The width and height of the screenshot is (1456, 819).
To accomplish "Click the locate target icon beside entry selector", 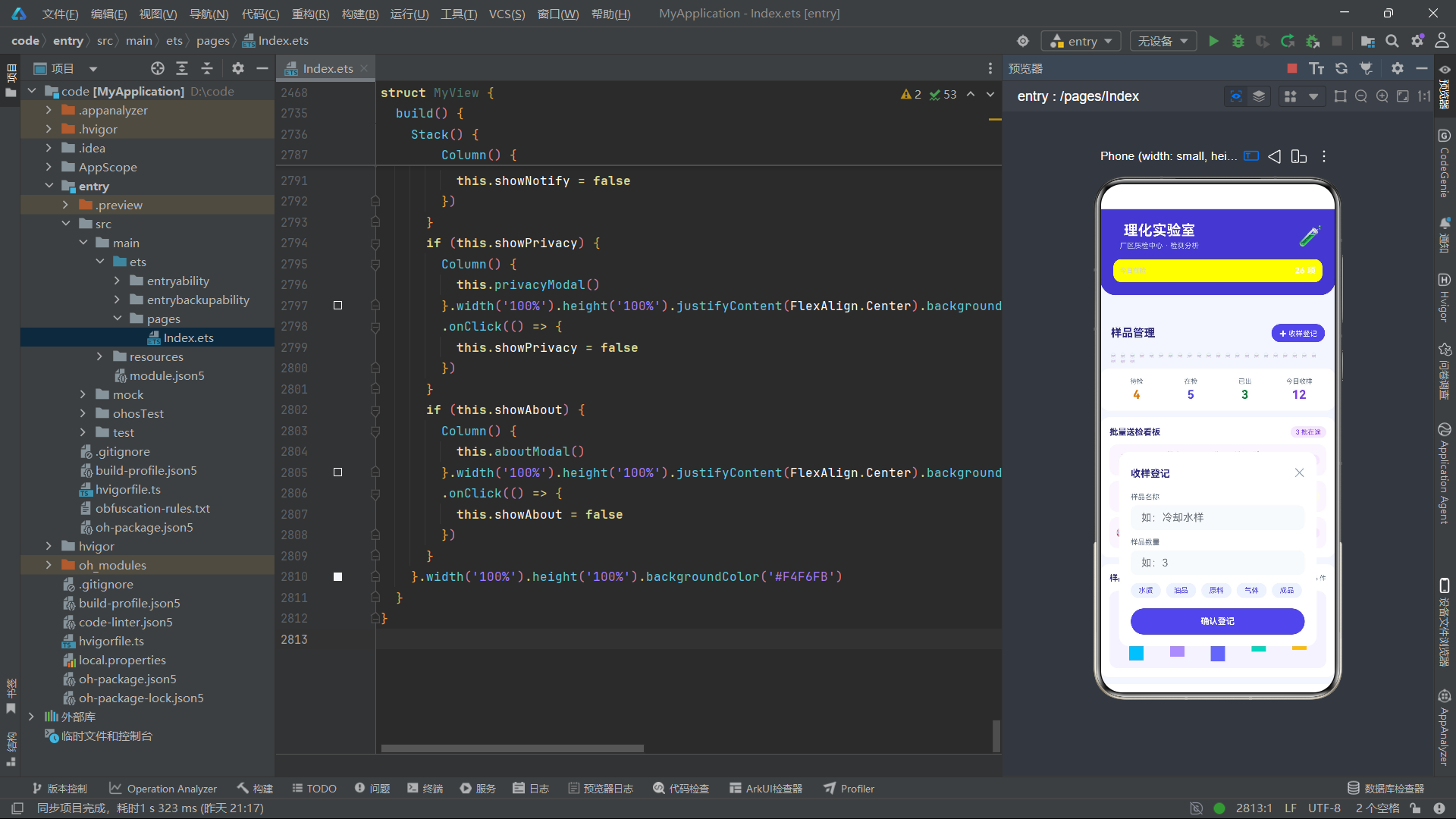I will point(1023,41).
